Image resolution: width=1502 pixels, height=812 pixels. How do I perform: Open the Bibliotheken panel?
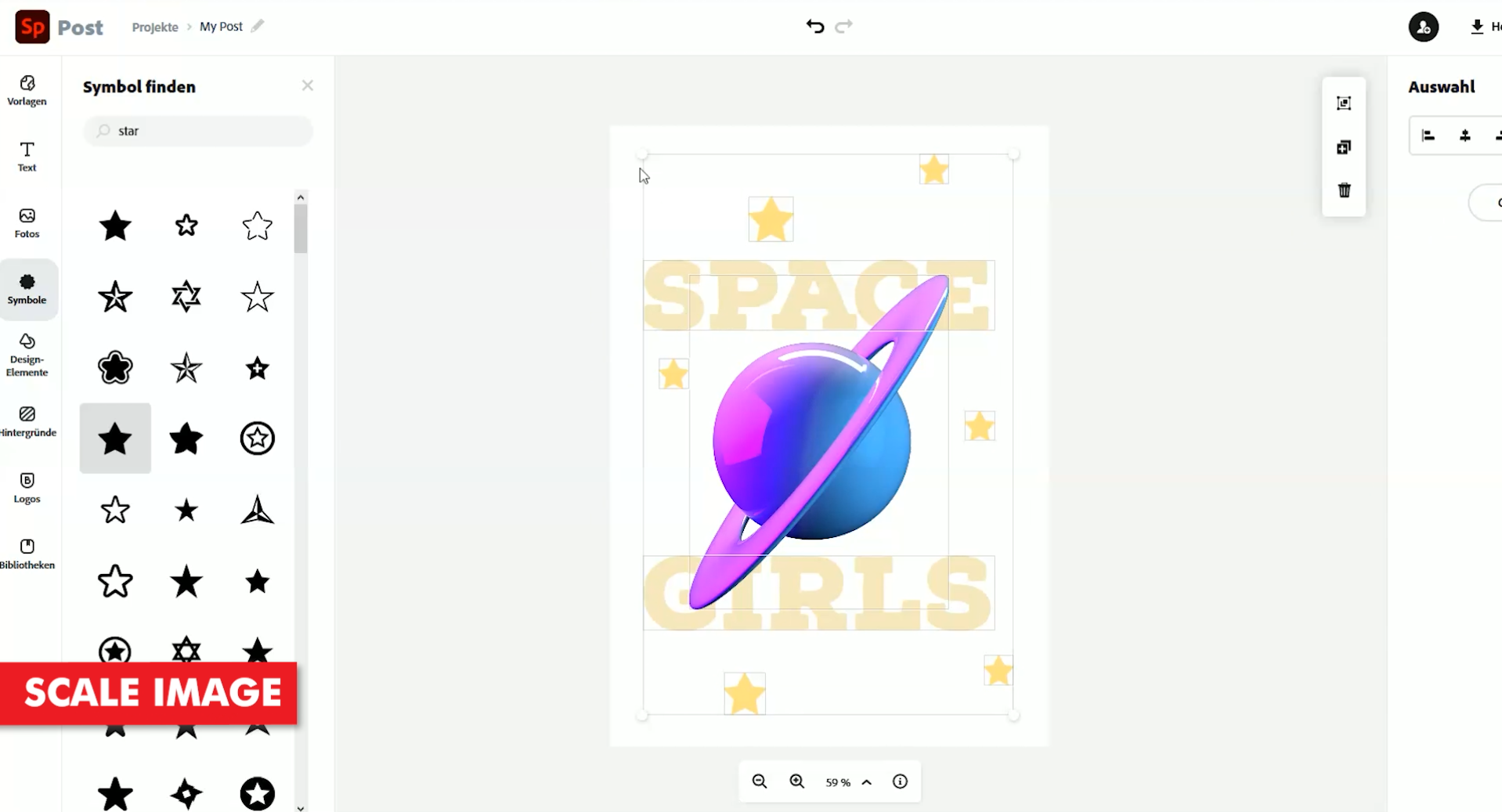click(x=27, y=554)
